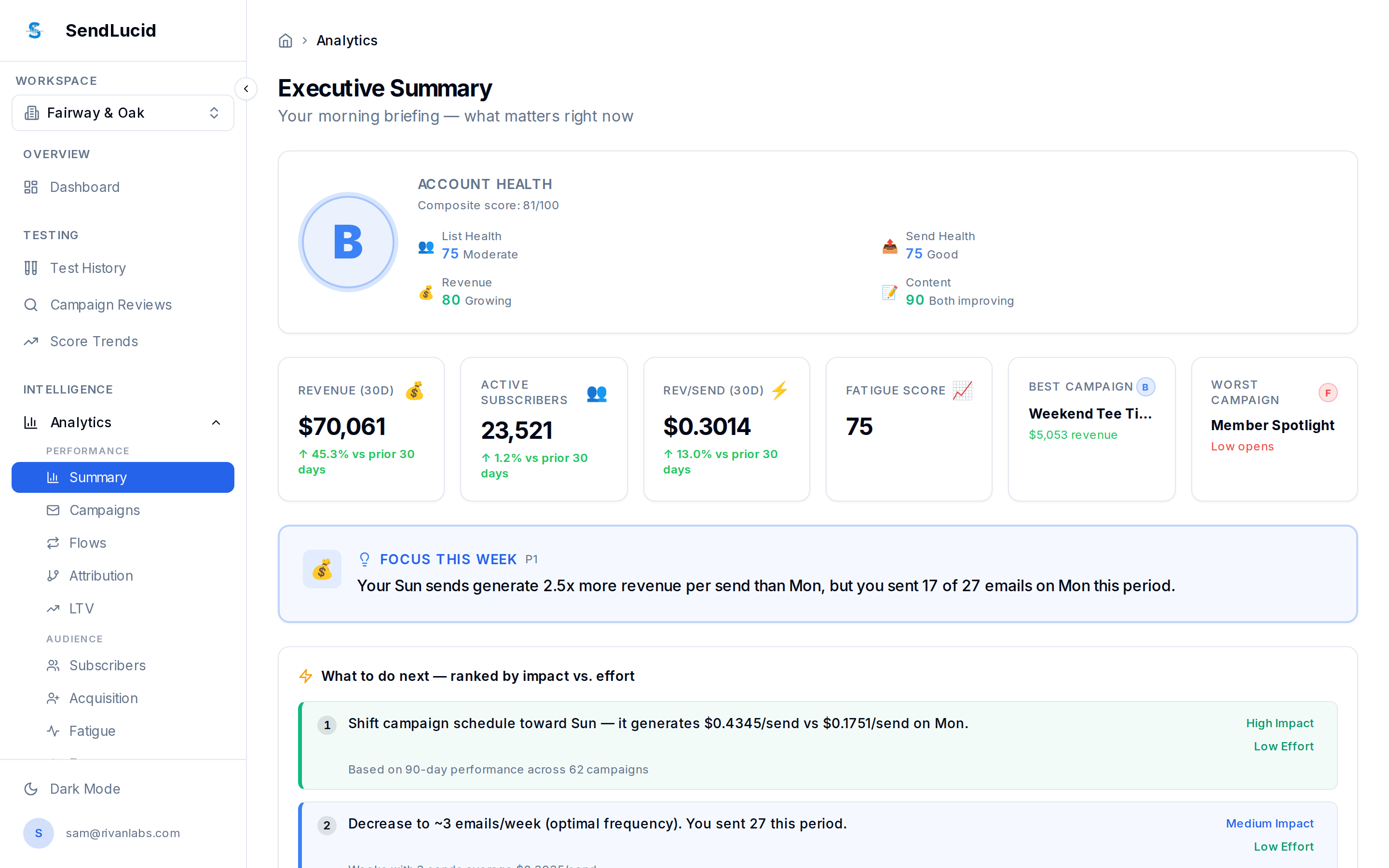Click the Fatigue pulse icon
The height and width of the screenshot is (868, 1389).
pyautogui.click(x=54, y=731)
